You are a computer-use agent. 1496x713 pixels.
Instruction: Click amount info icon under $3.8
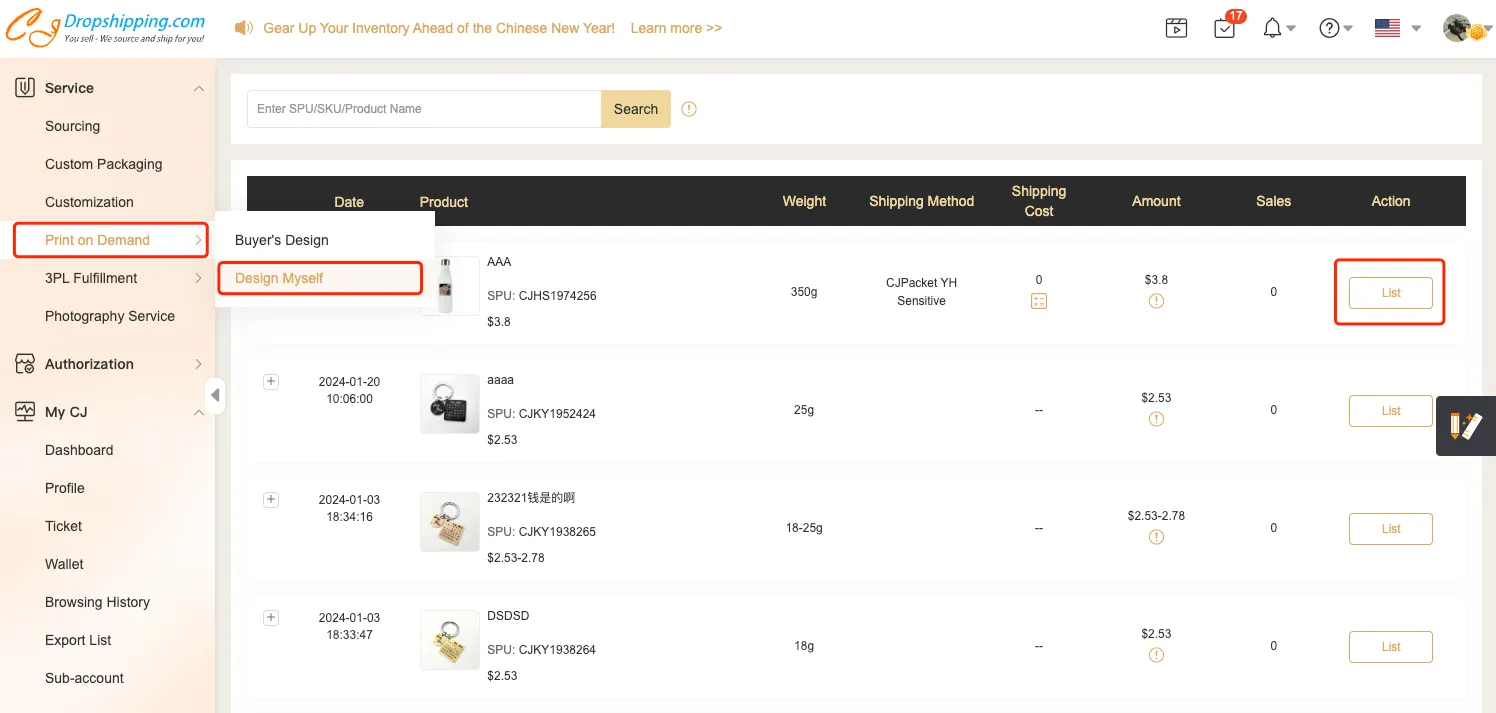[x=1156, y=301]
